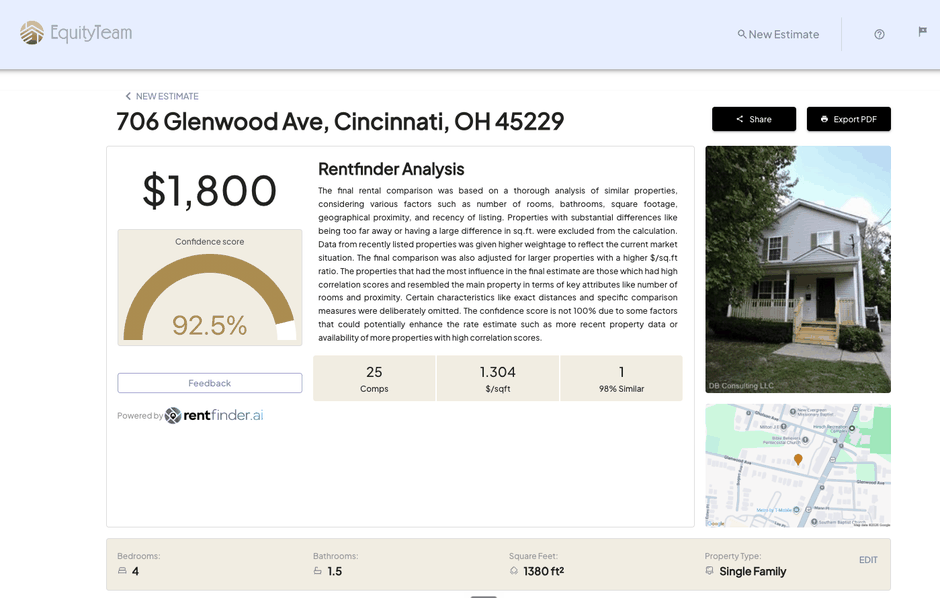Click the 92.5% confidence value

(x=209, y=325)
